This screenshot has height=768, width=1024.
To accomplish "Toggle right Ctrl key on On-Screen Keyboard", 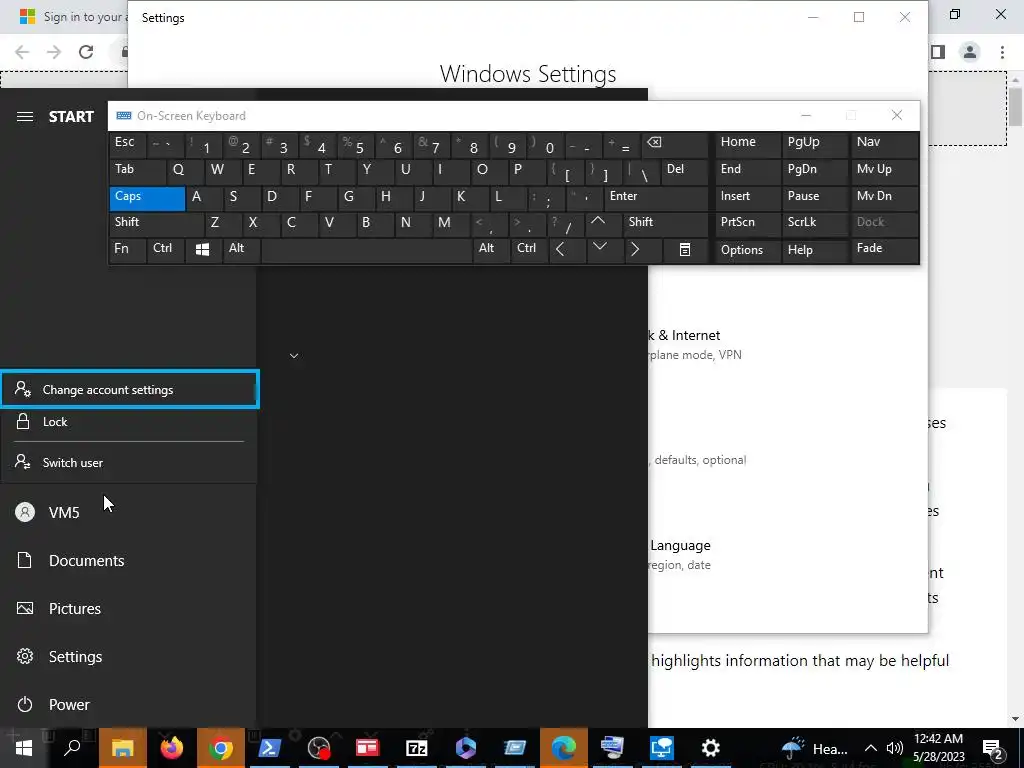I will pos(530,250).
